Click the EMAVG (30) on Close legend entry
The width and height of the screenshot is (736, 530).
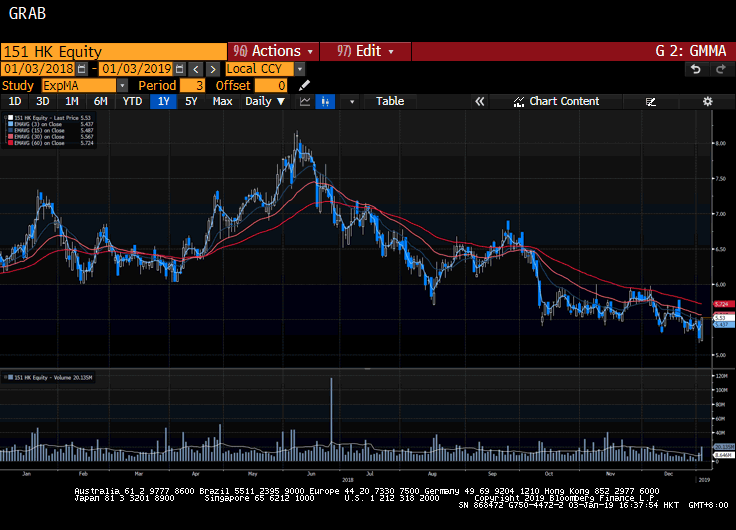[x=49, y=137]
